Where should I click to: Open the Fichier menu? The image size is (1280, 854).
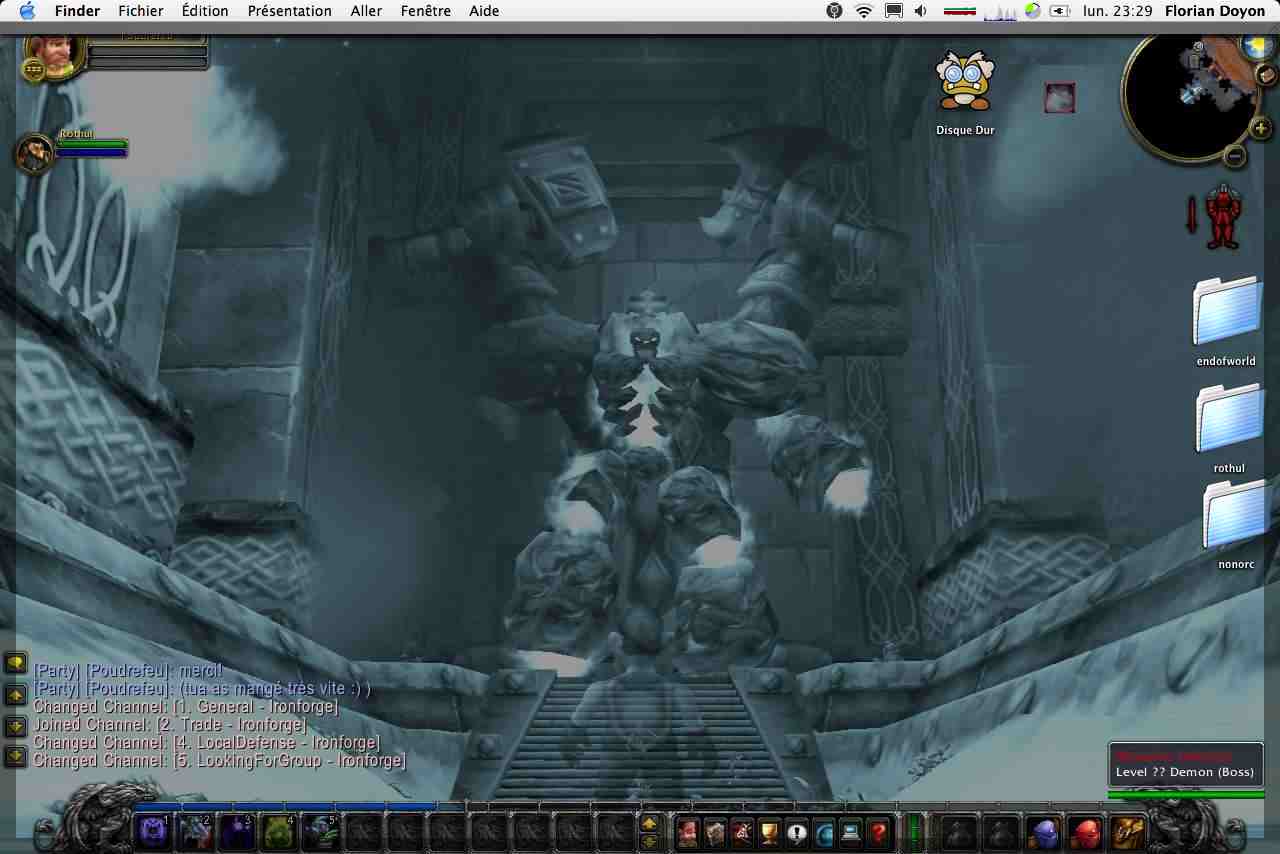point(141,11)
